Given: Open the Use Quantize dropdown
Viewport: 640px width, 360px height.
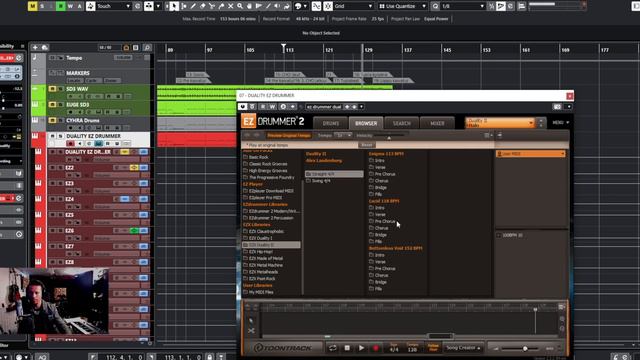Looking at the screenshot, I should tap(402, 6).
